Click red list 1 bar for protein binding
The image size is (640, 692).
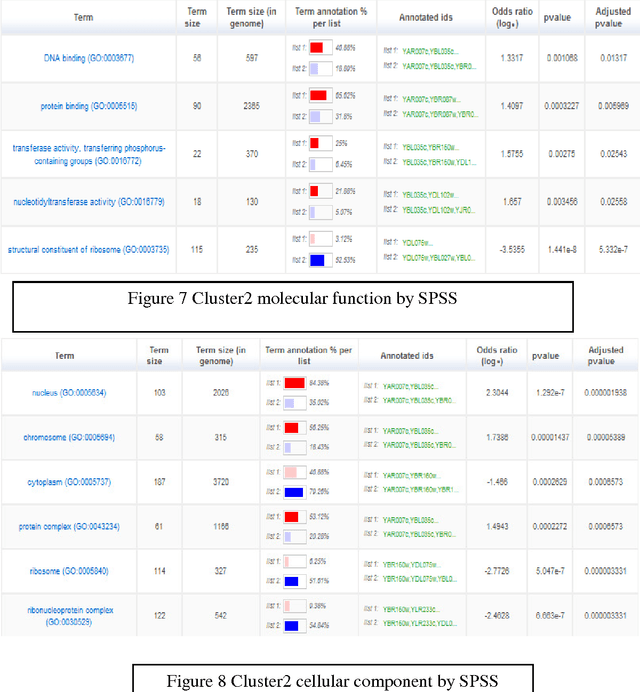319,95
